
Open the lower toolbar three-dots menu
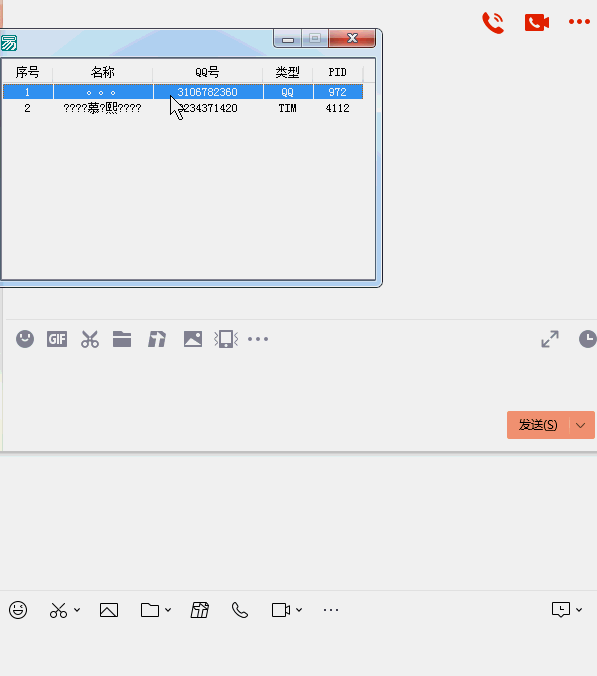[x=331, y=610]
